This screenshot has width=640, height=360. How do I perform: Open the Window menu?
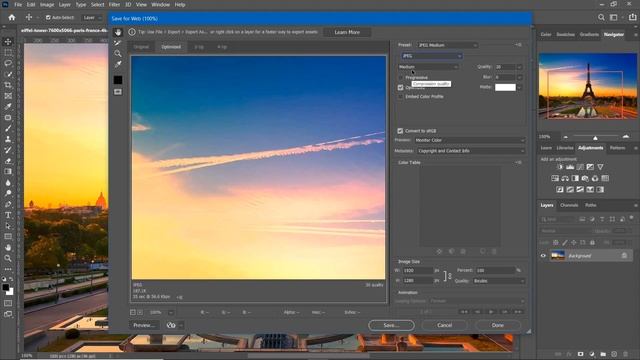(x=160, y=4)
